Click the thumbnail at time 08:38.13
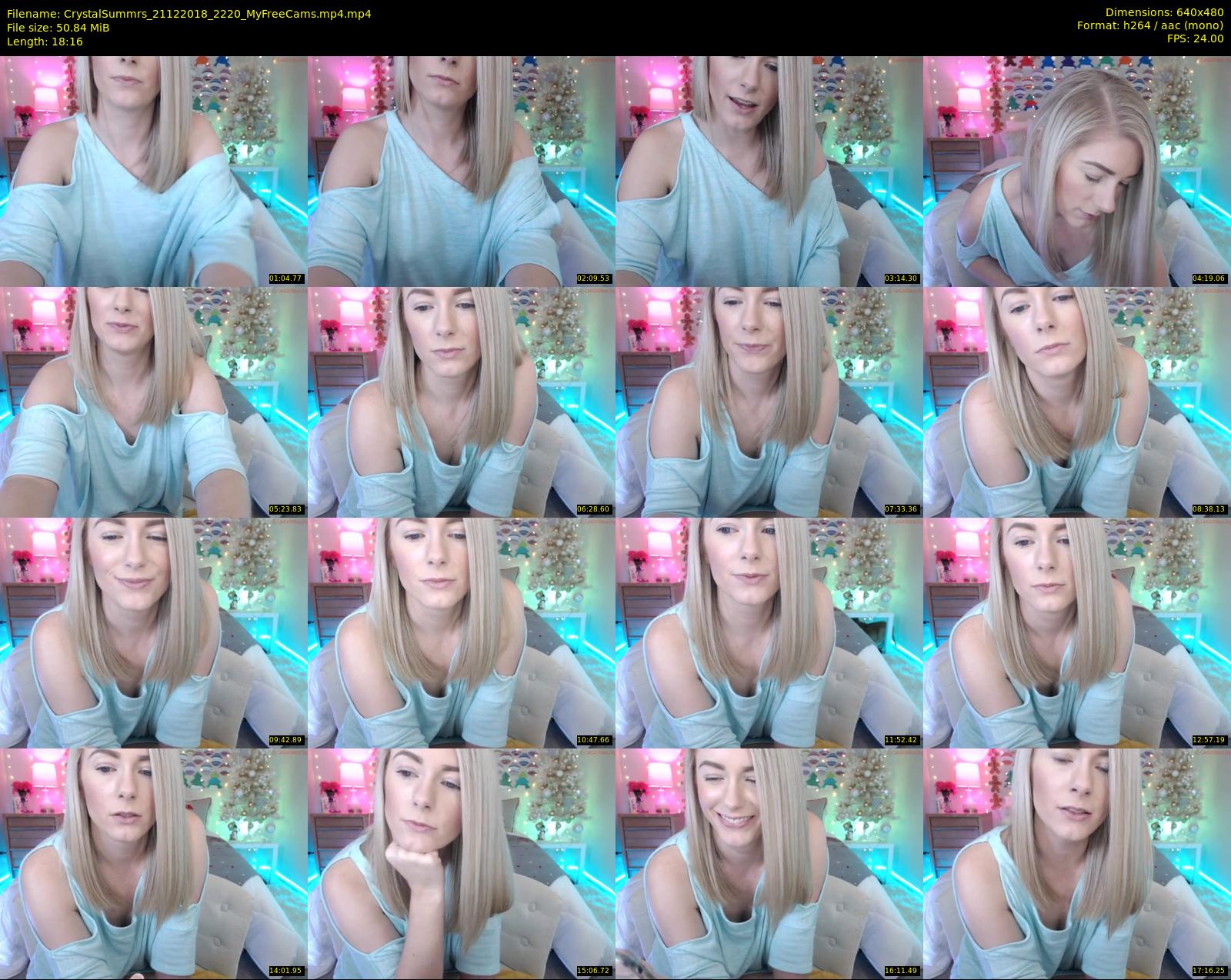The height and width of the screenshot is (980, 1231). pos(1076,402)
